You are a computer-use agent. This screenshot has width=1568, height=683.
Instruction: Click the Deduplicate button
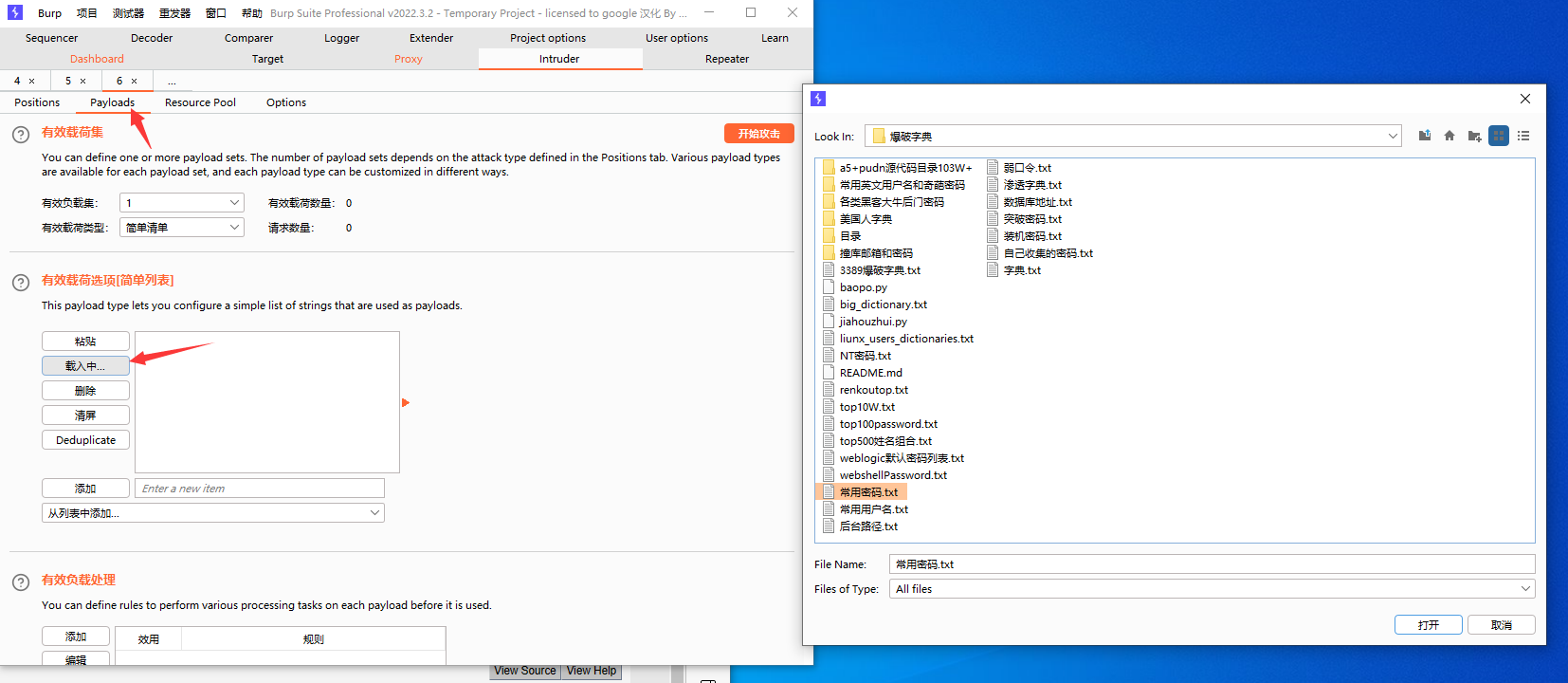click(85, 440)
